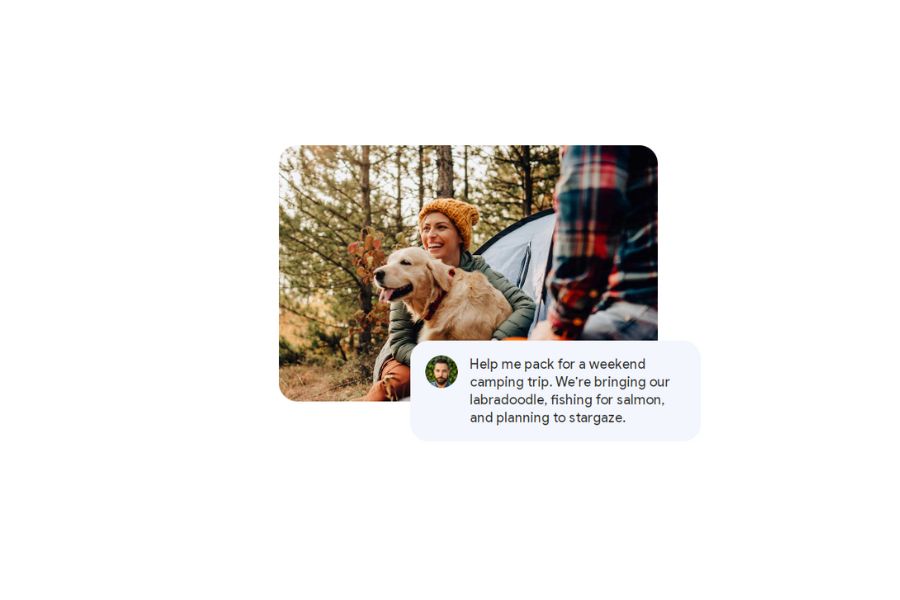
Task: Click the text "Help me pack for a weekend"
Action: (557, 364)
